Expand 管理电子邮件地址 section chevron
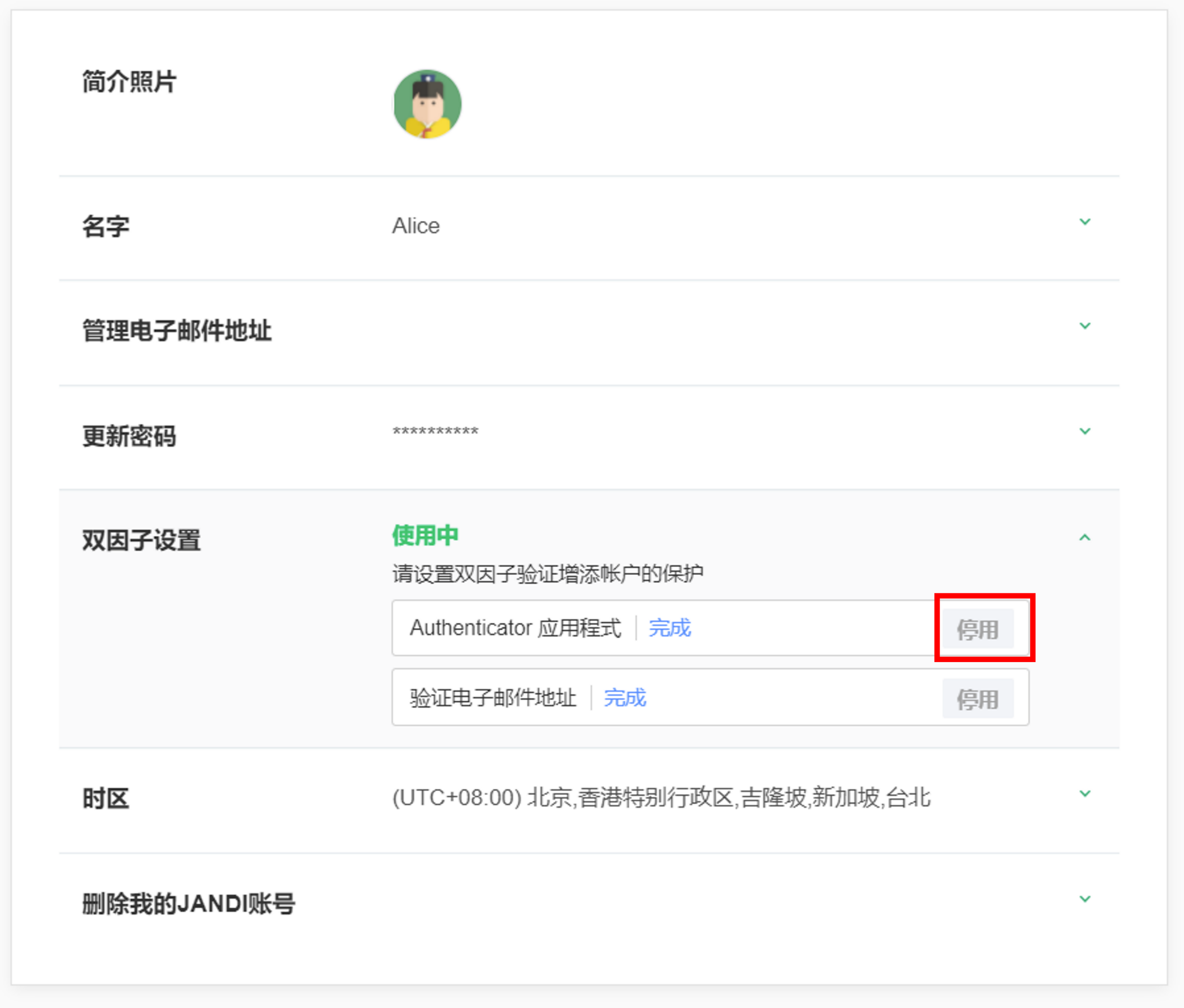The width and height of the screenshot is (1184, 1008). [1084, 326]
